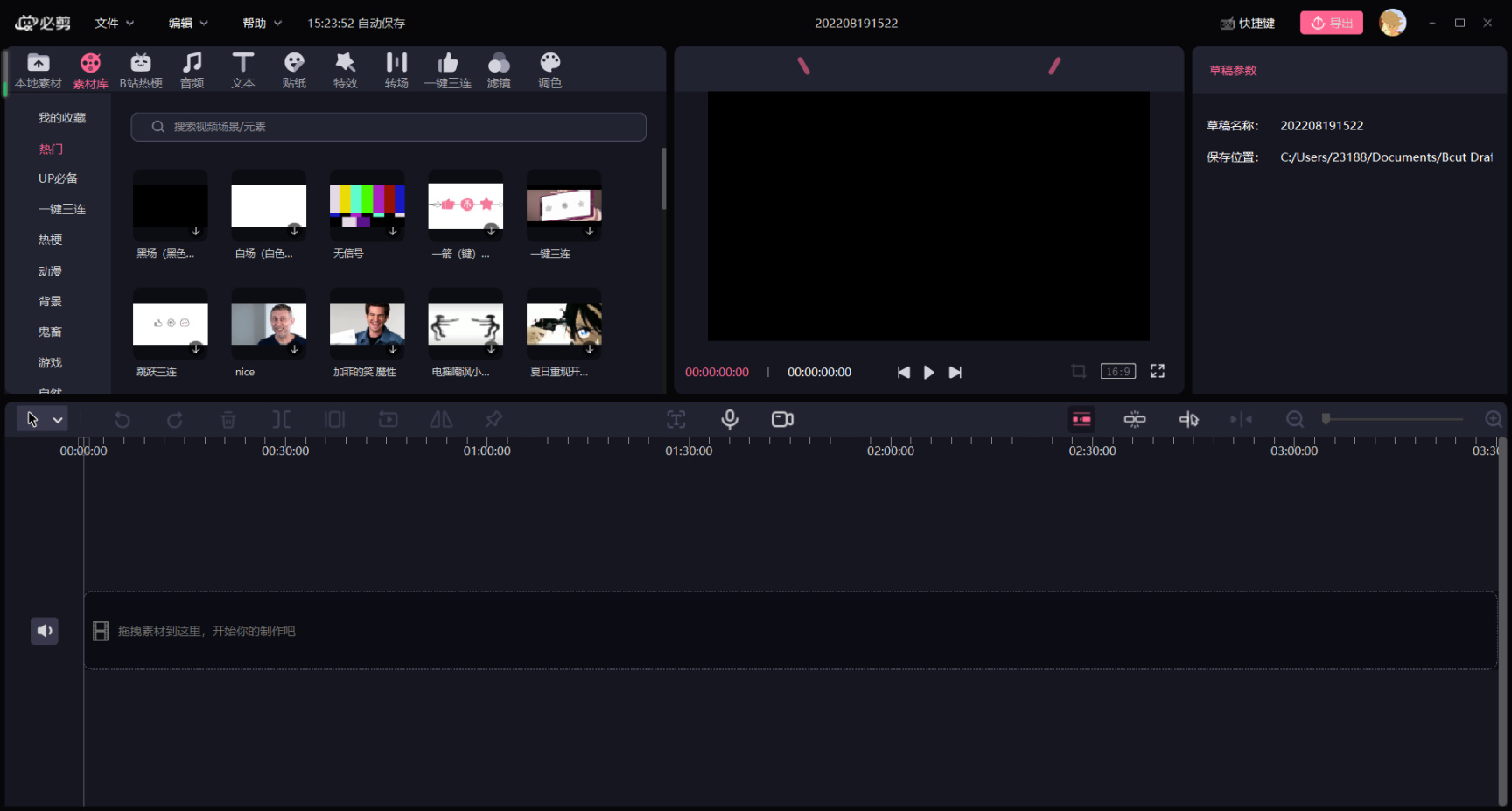The width and height of the screenshot is (1512, 811).
Task: Mute the main track with the speaker button
Action: coord(45,631)
